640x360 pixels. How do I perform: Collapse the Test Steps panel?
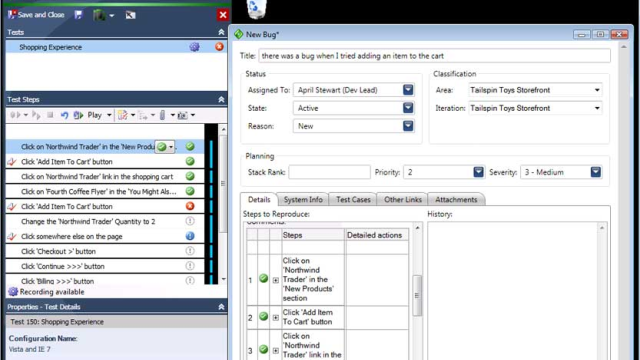click(221, 100)
